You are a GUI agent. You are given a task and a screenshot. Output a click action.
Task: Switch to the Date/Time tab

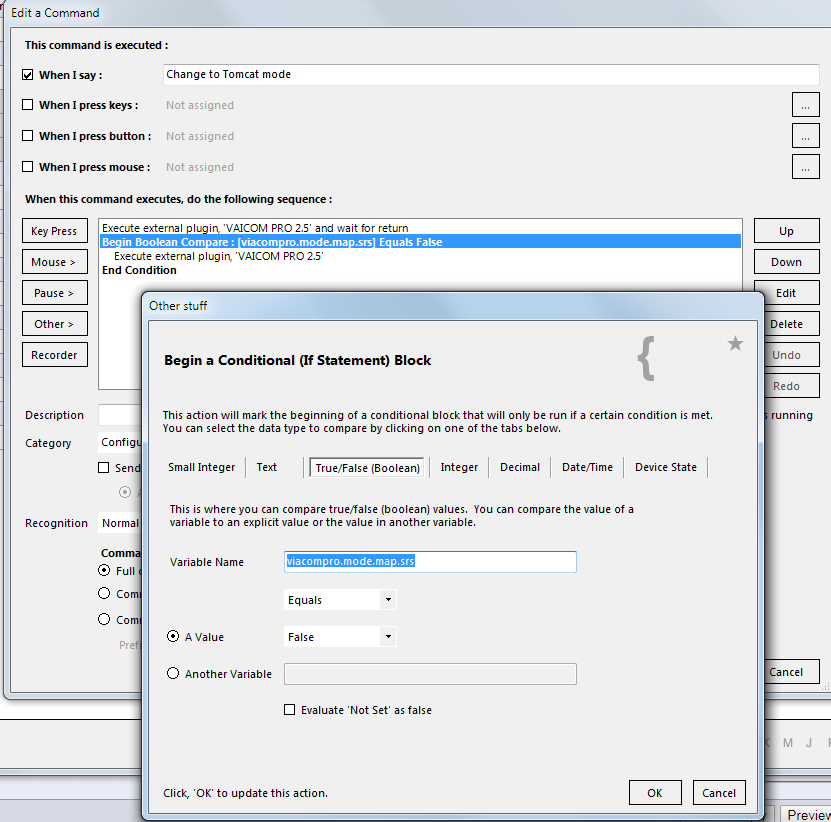click(x=587, y=467)
